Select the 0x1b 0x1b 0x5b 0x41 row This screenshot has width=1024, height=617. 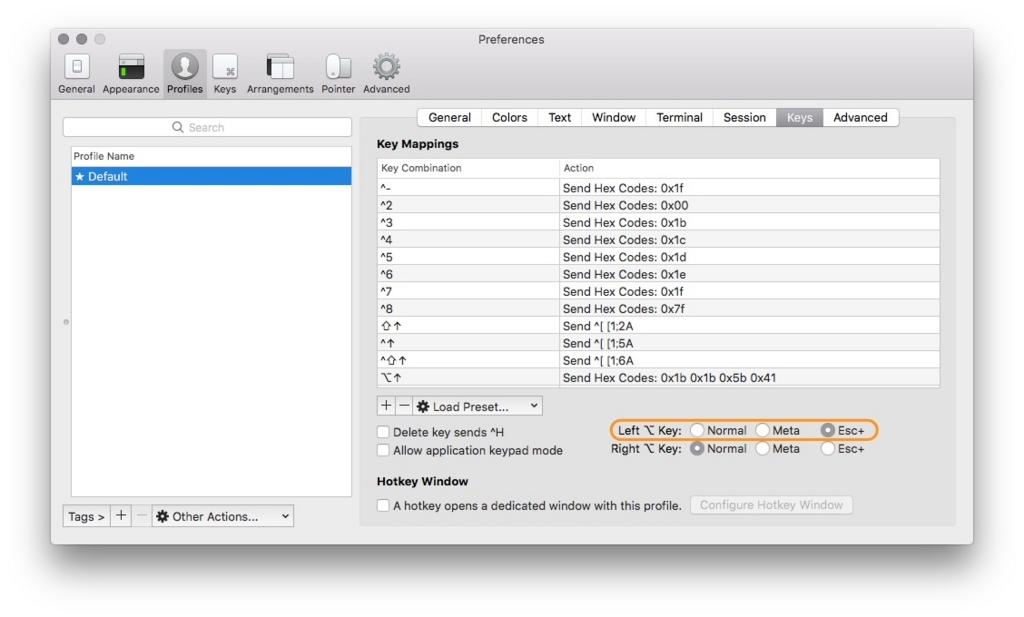coord(658,377)
